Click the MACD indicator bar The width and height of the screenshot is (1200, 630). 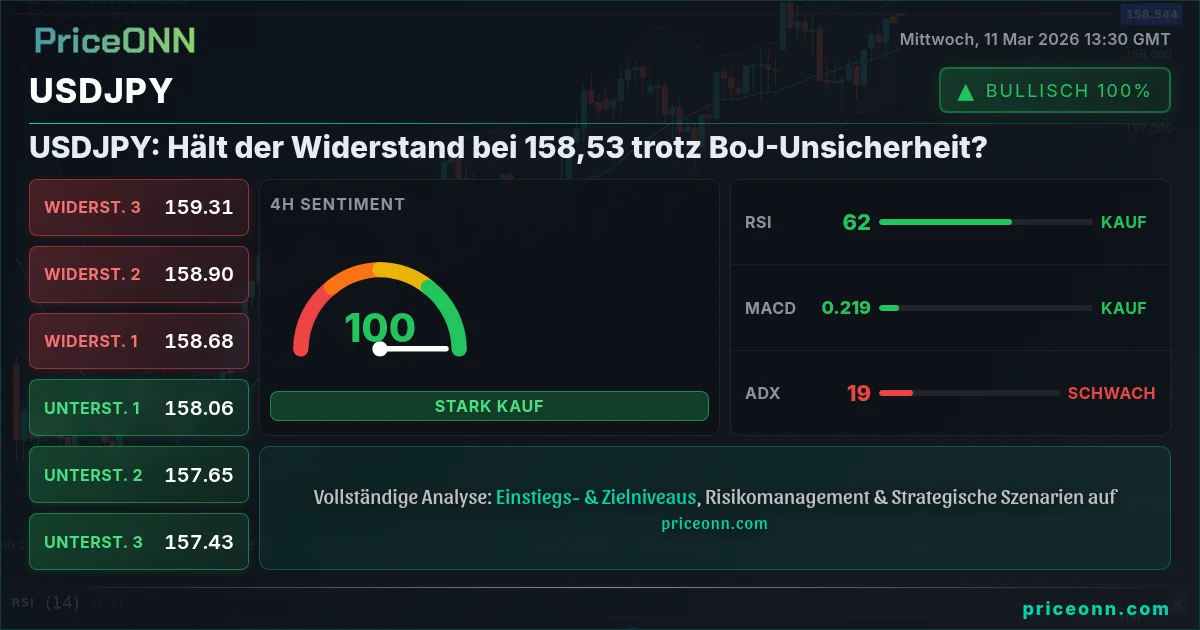point(985,308)
